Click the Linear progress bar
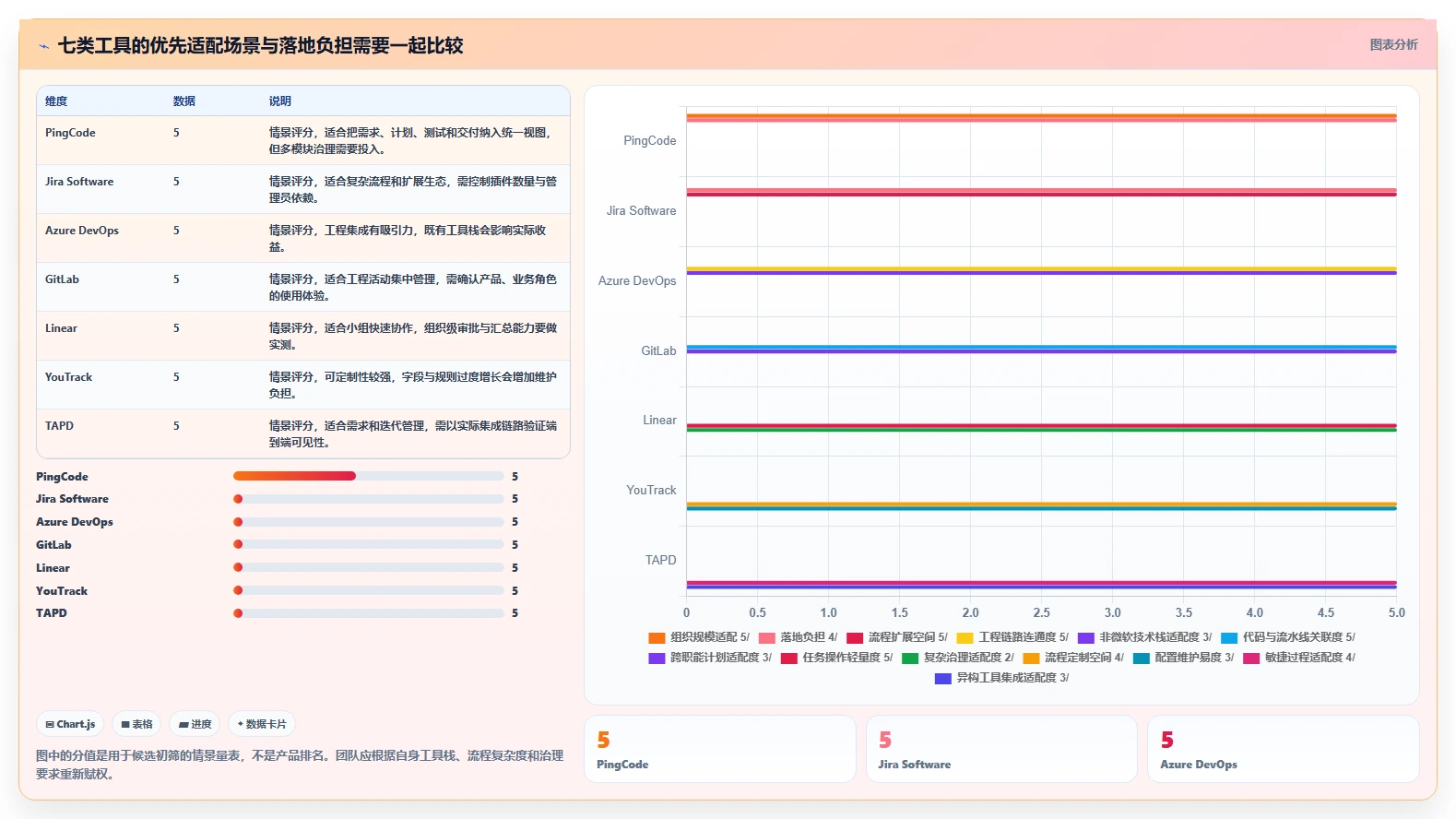The image size is (1456, 819). pos(368,567)
